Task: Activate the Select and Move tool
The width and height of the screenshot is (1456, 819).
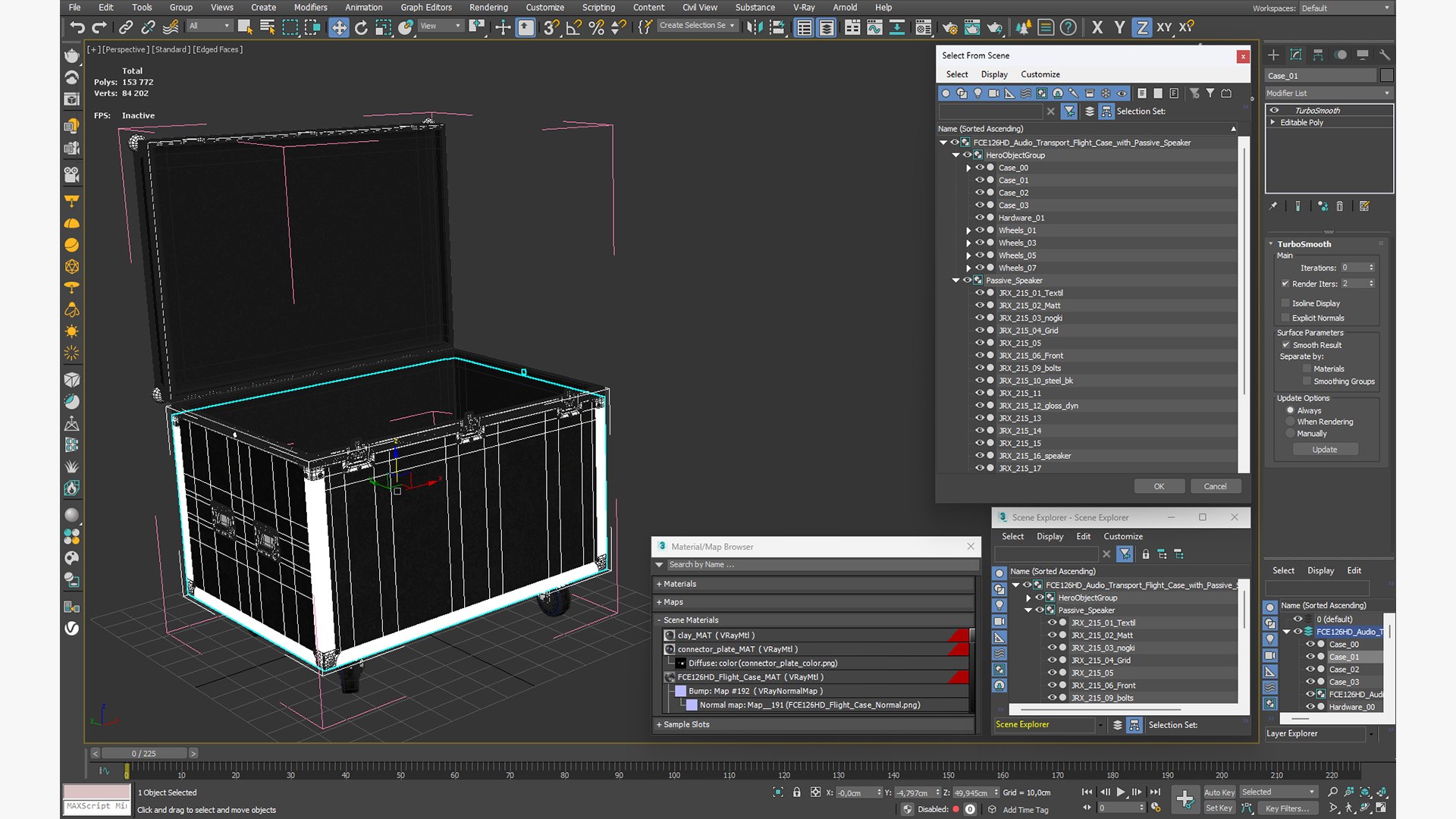Action: pos(338,27)
